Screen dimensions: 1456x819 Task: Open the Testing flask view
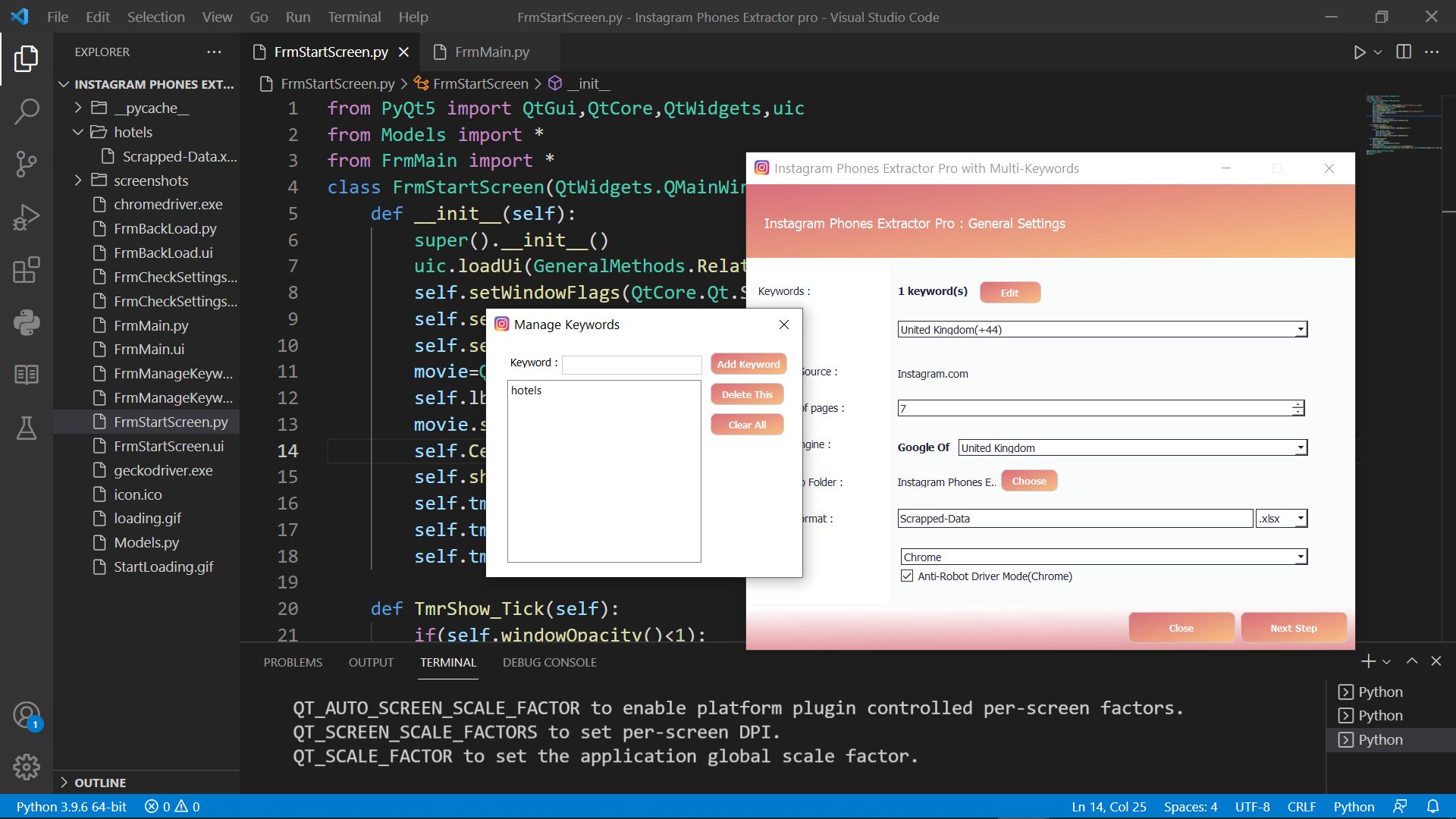(x=26, y=428)
